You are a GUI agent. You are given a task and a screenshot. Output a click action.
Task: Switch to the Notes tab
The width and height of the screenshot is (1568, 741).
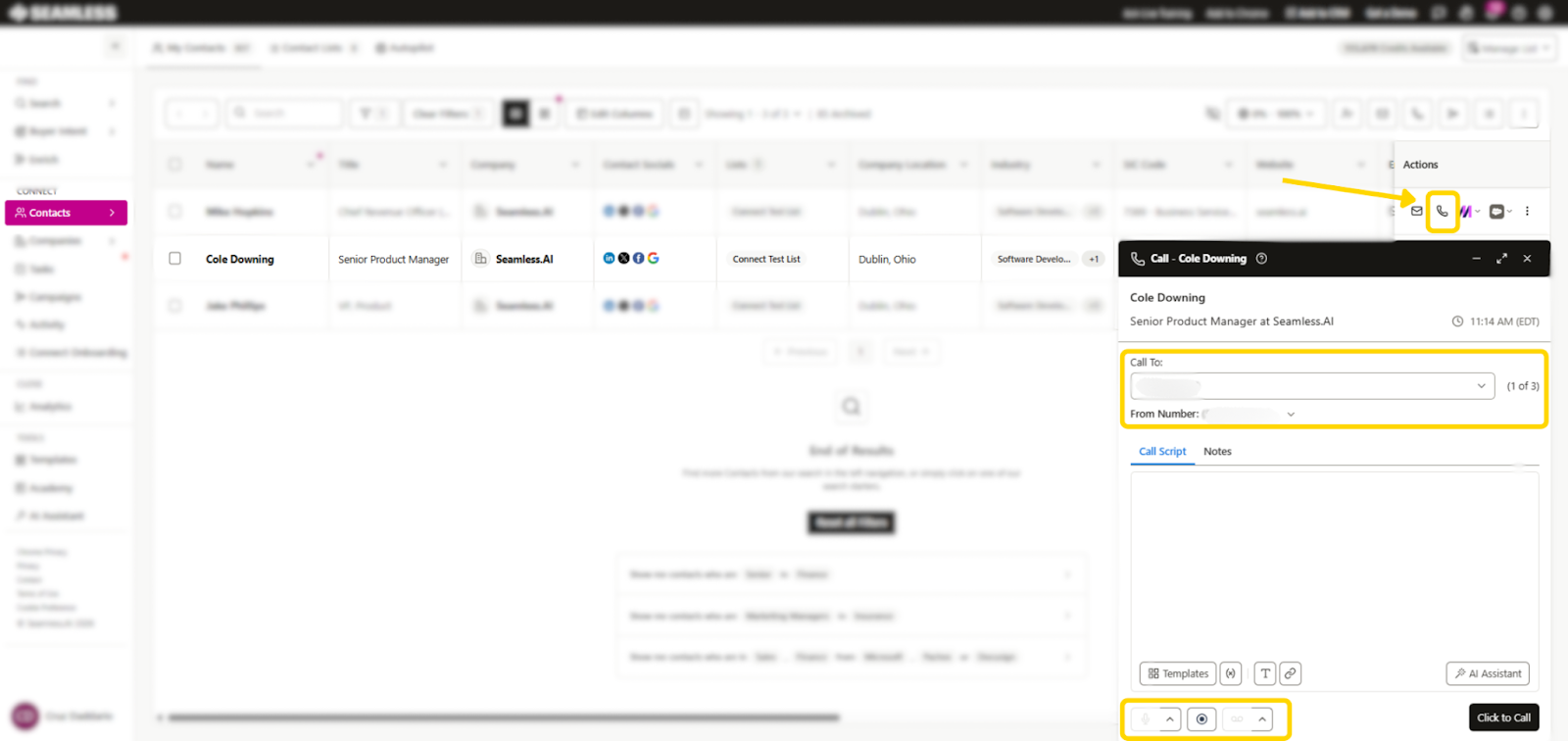click(x=1217, y=452)
